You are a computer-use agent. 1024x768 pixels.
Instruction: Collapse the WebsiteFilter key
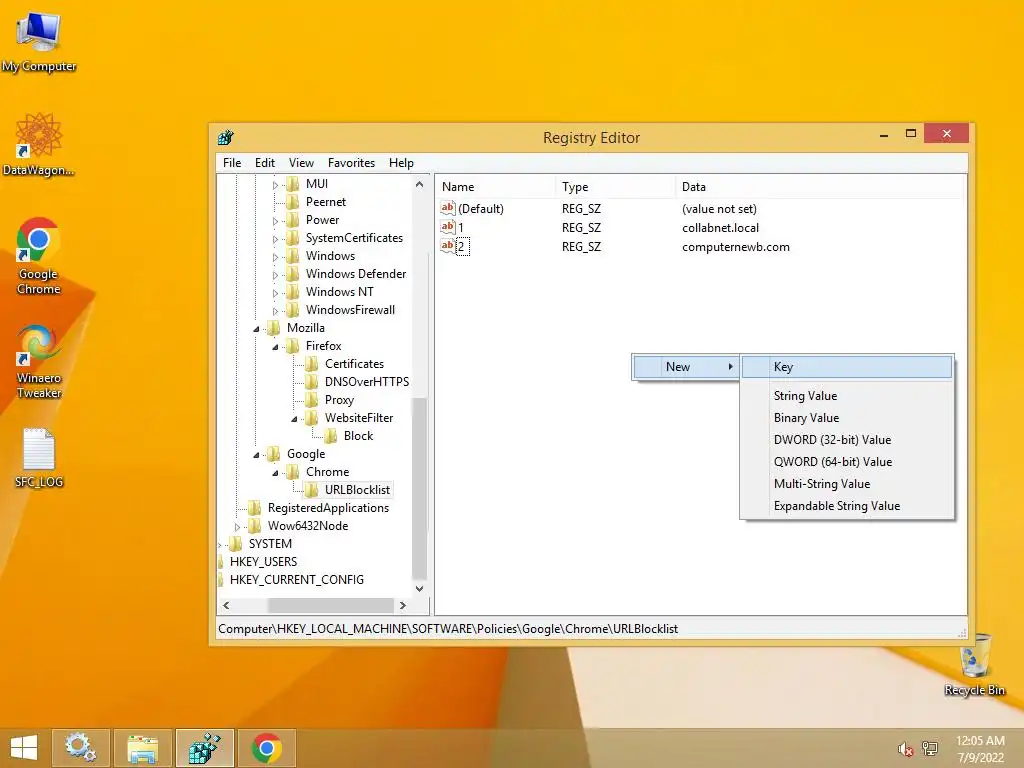point(294,419)
